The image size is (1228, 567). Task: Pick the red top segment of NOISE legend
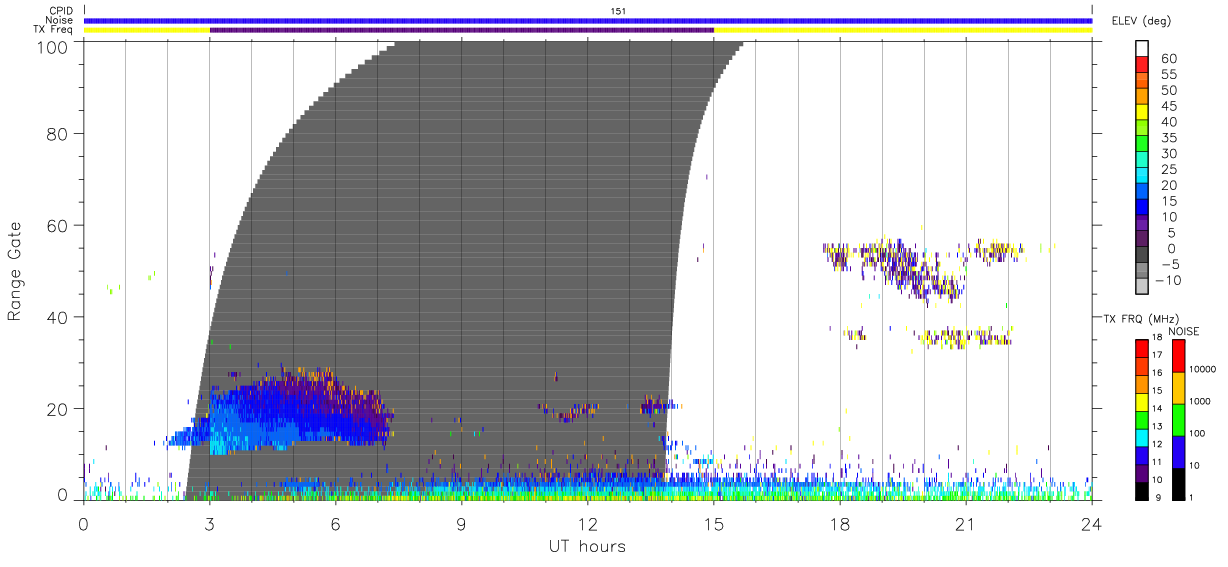(1178, 356)
